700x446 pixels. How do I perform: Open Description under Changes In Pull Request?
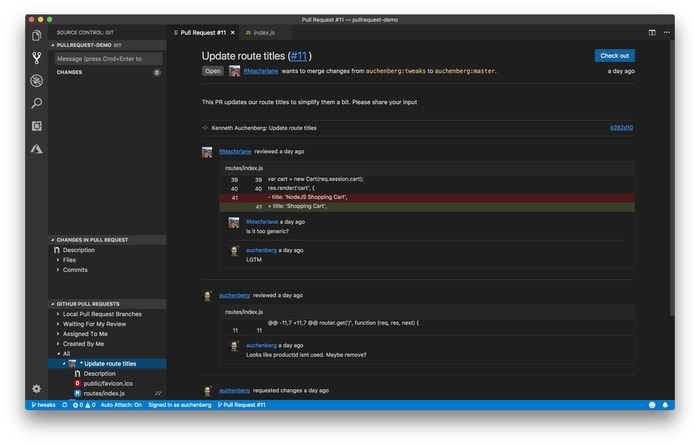(79, 250)
